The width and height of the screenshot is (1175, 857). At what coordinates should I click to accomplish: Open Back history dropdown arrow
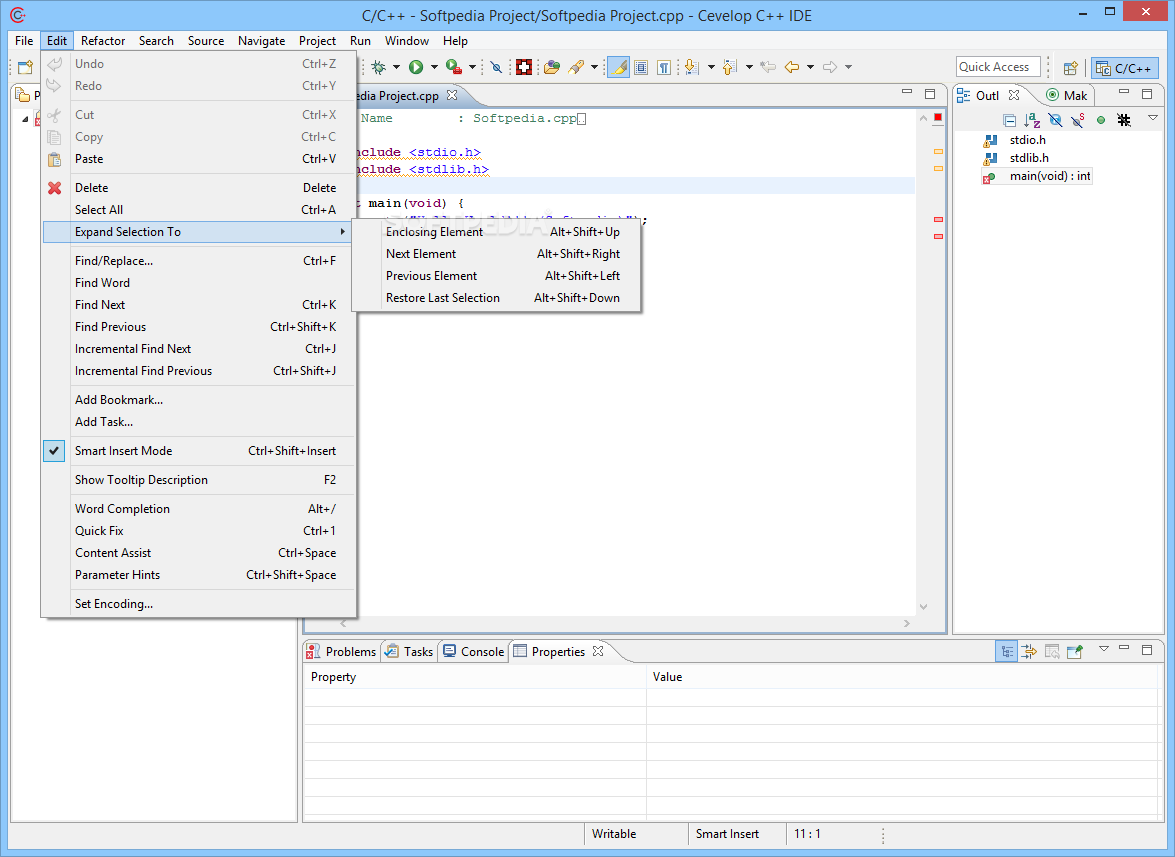(x=810, y=67)
